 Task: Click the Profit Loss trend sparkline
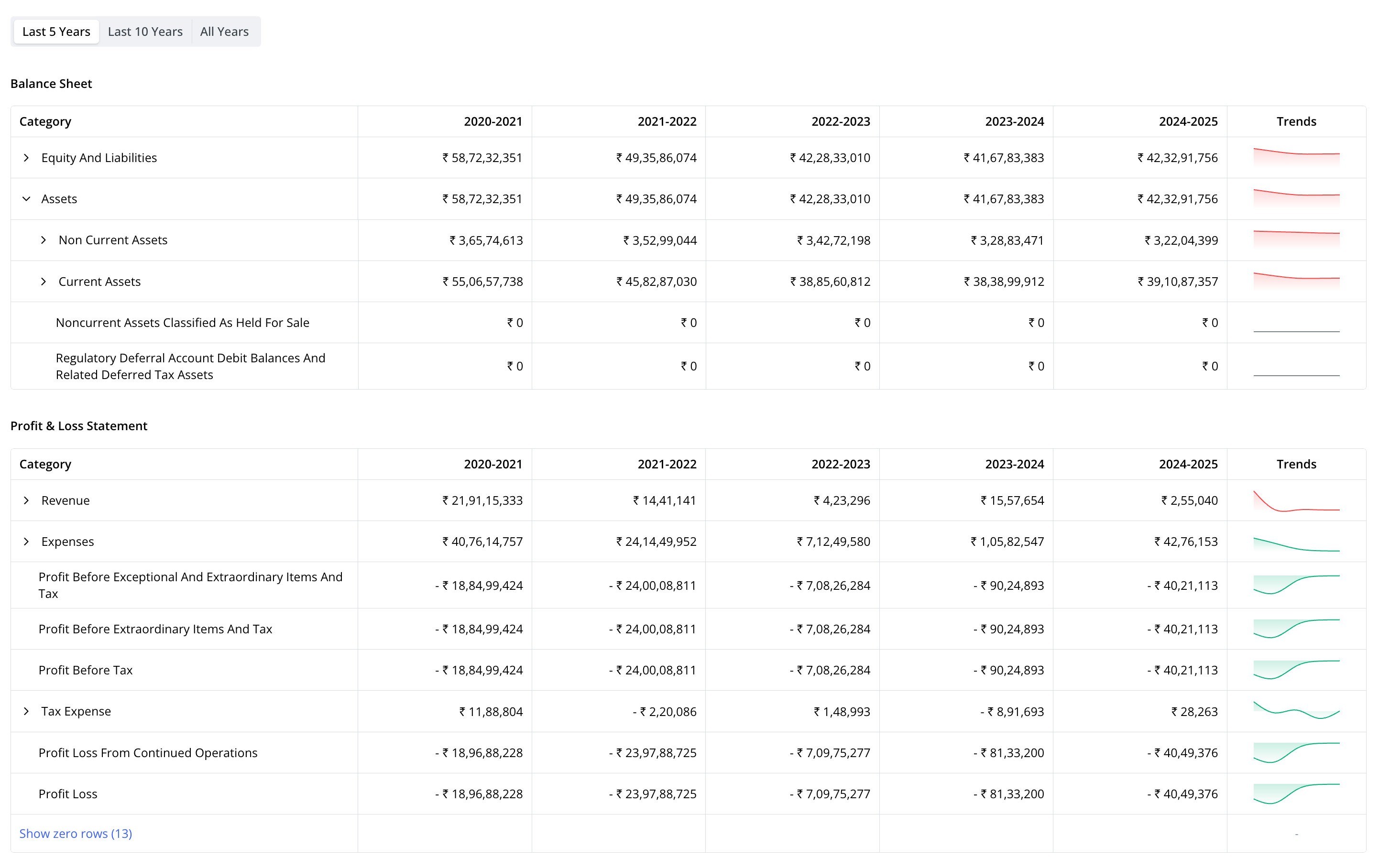pyautogui.click(x=1296, y=793)
